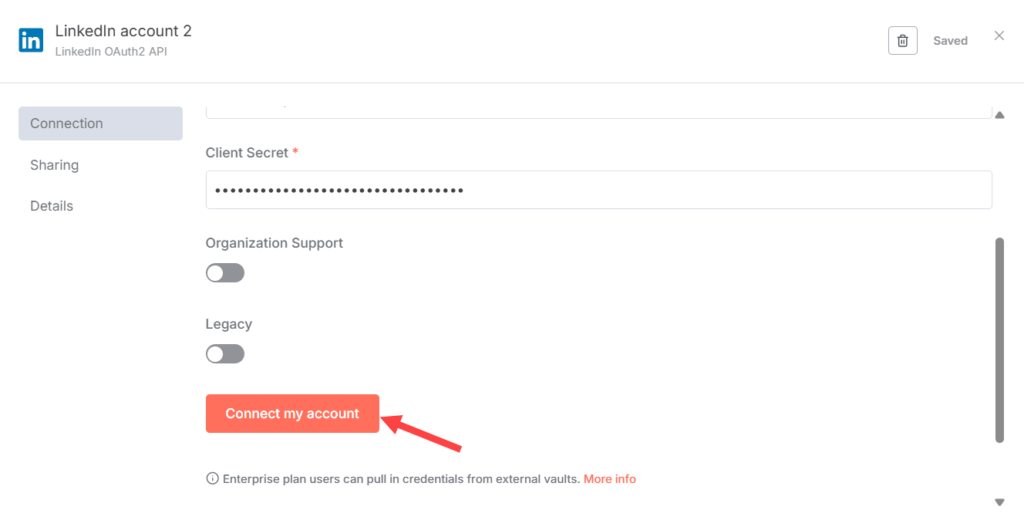Click the info circle beside Enterprise plan note
1024x527 pixels.
[212, 479]
